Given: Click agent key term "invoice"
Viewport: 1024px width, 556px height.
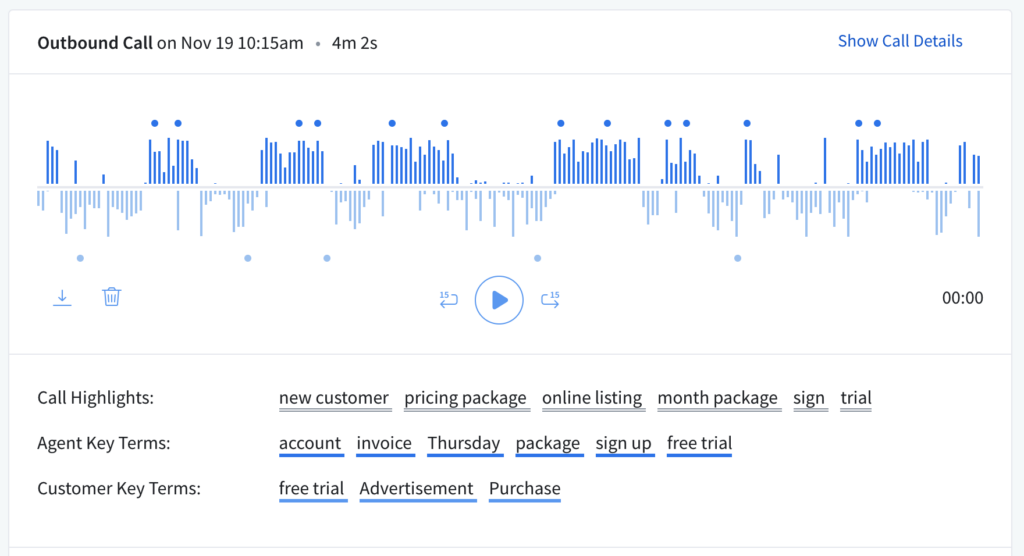Looking at the screenshot, I should coord(384,443).
